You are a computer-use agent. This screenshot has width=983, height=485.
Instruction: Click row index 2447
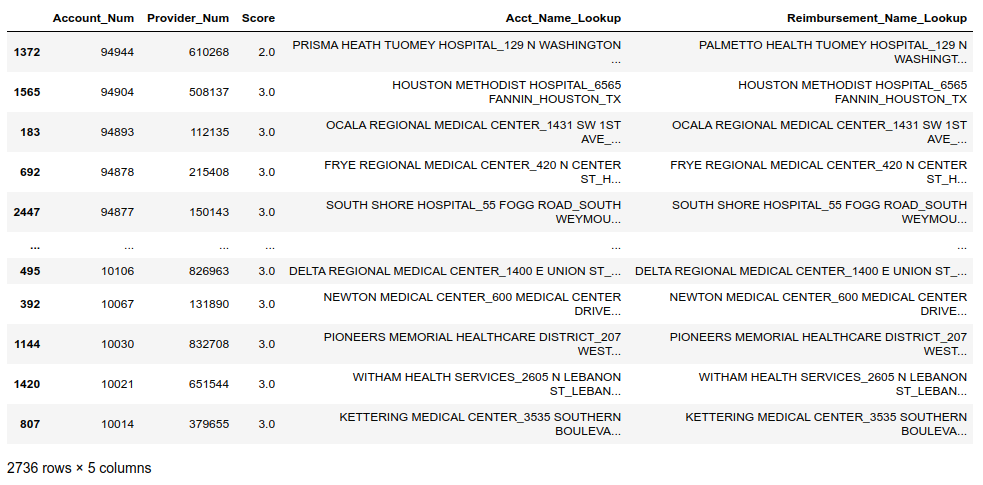26,212
